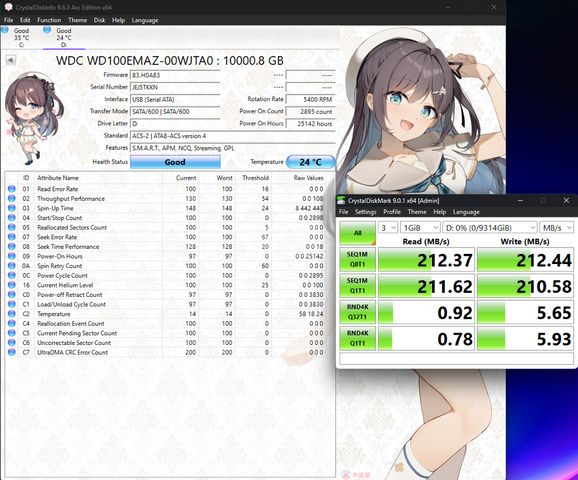Screen dimensions: 578x480
Task: Click status icon for Seek Error Rate
Action: pos(11,237)
